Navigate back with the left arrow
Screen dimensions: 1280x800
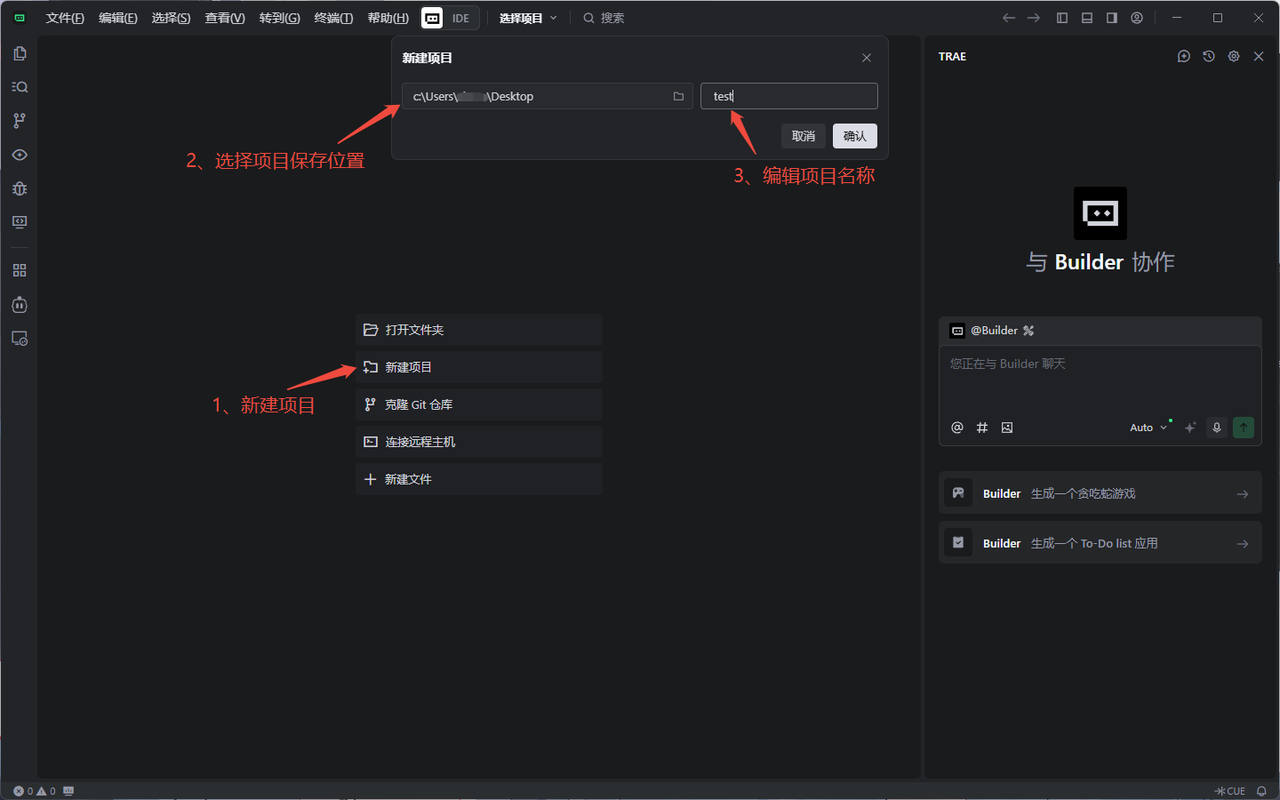(x=1008, y=18)
